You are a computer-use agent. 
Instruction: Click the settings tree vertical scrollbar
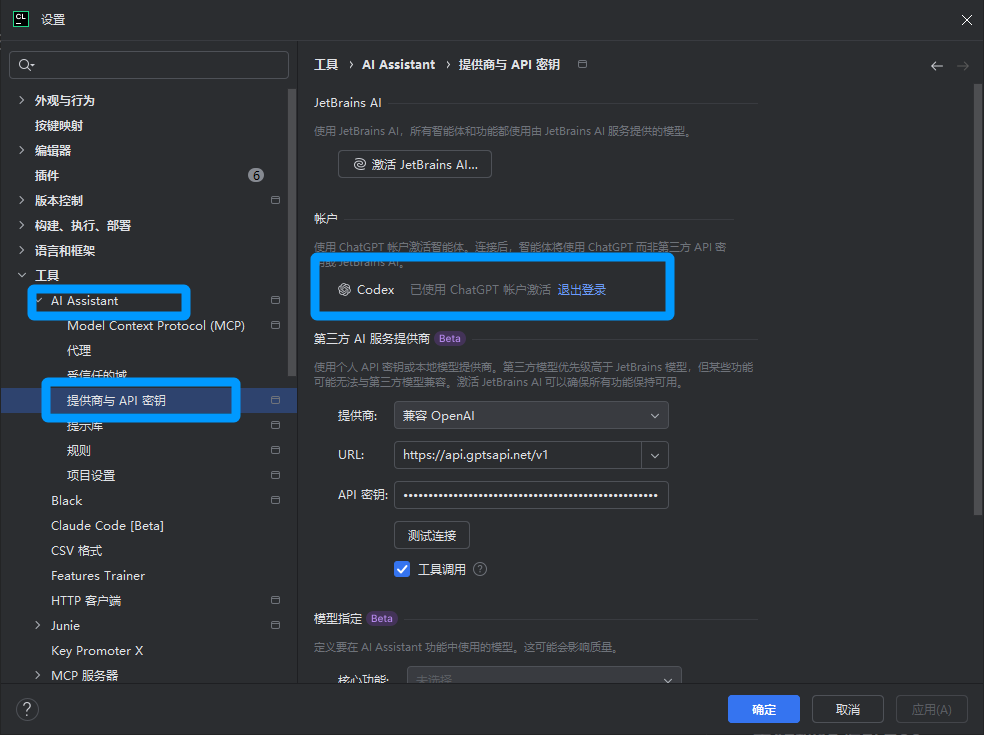coord(292,232)
